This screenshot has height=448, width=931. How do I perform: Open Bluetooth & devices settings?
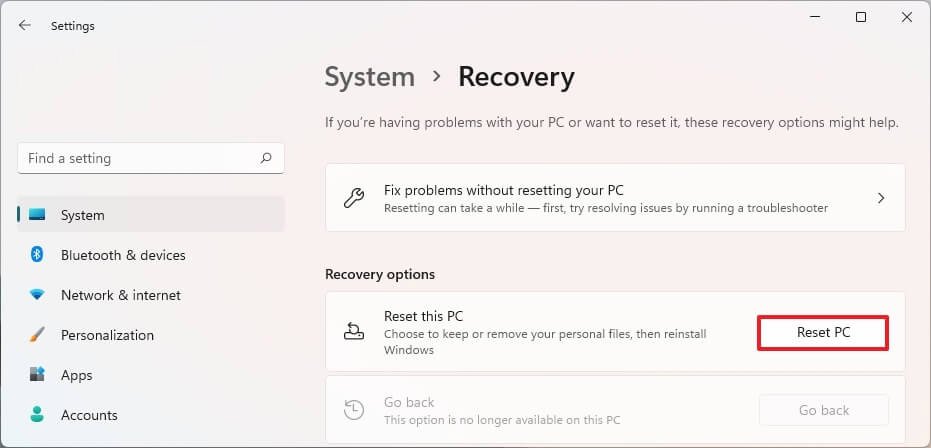[123, 255]
